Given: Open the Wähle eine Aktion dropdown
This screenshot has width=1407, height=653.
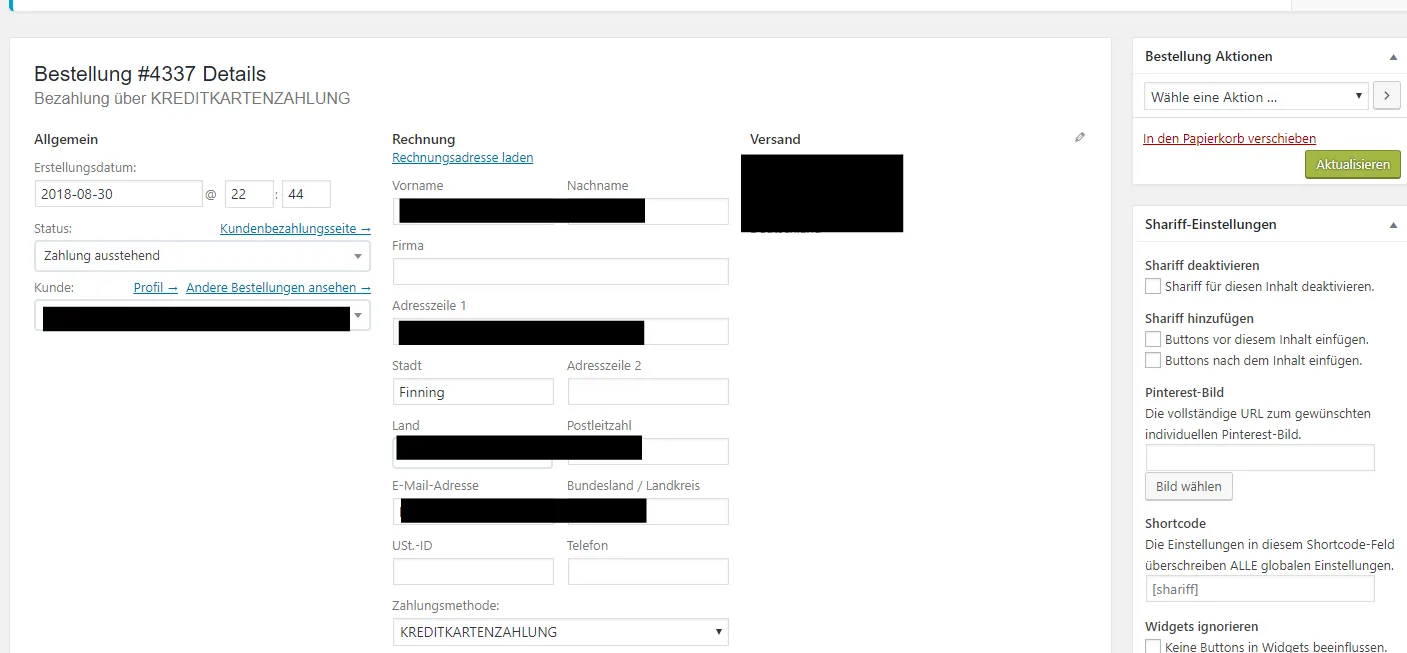Looking at the screenshot, I should pos(1256,97).
